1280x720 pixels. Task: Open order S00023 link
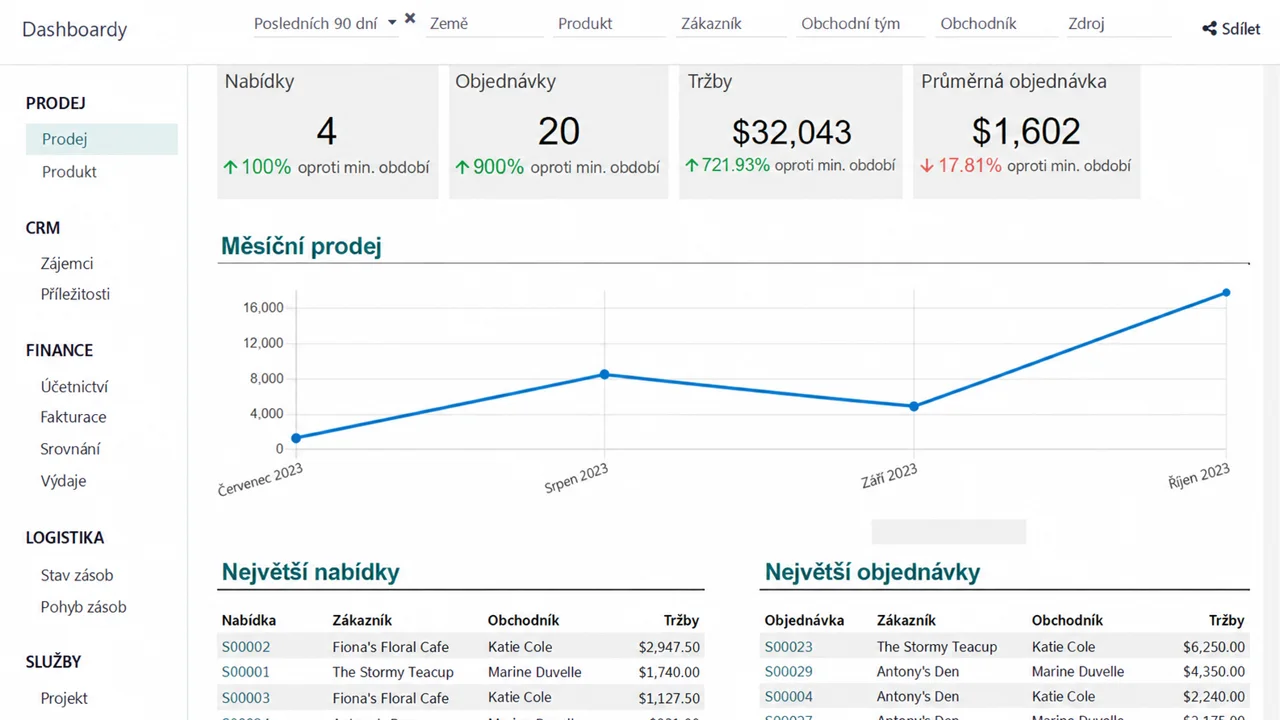tap(789, 647)
